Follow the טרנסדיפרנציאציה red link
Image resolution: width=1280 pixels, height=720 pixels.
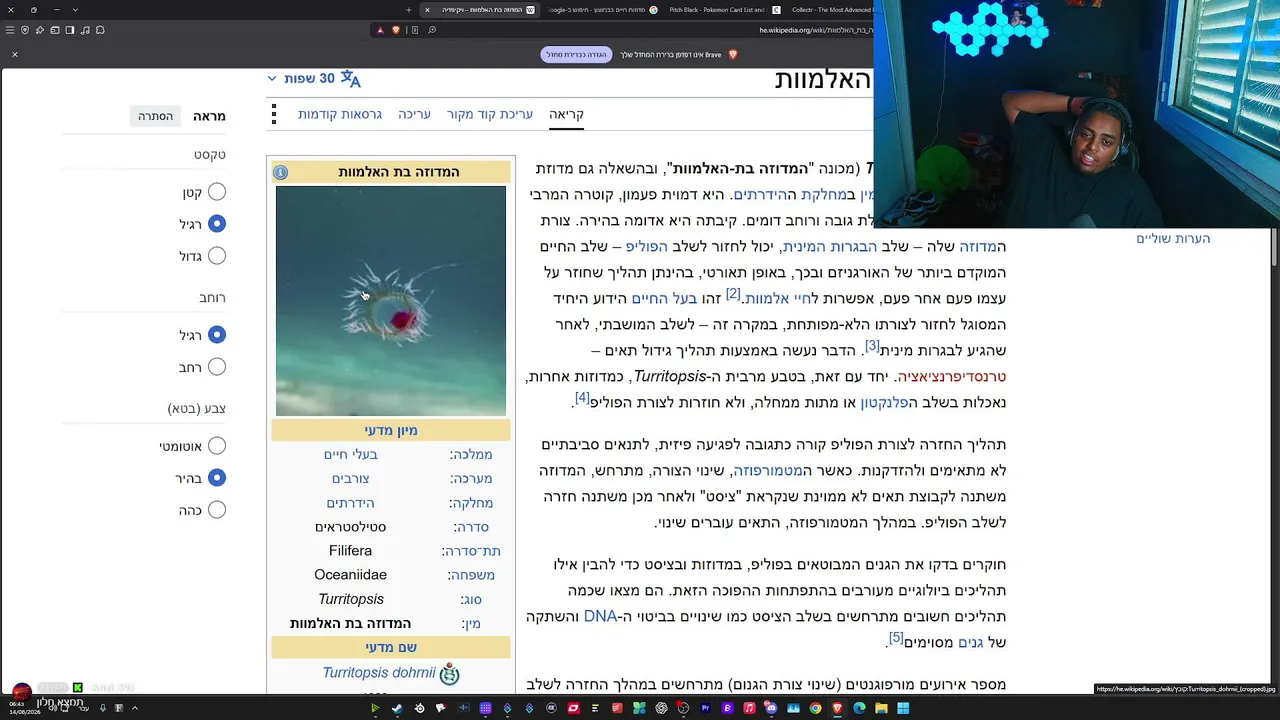point(951,377)
